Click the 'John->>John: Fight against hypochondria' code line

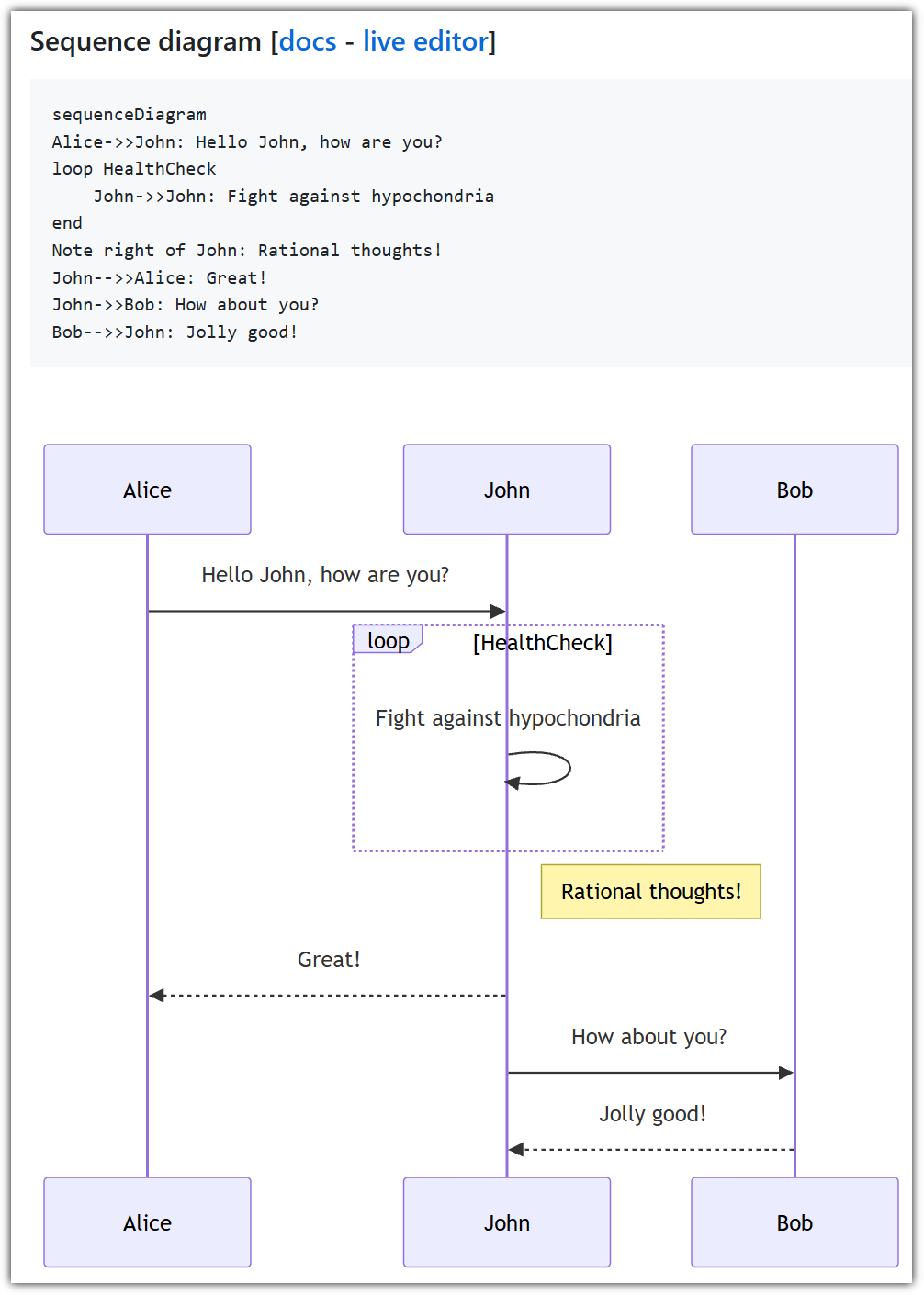point(294,197)
